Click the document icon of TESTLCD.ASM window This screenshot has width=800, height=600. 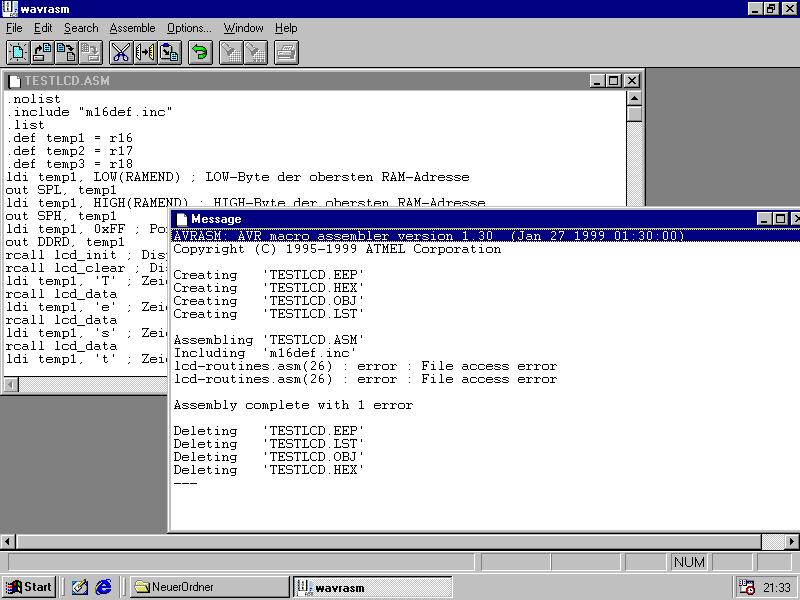tap(14, 81)
